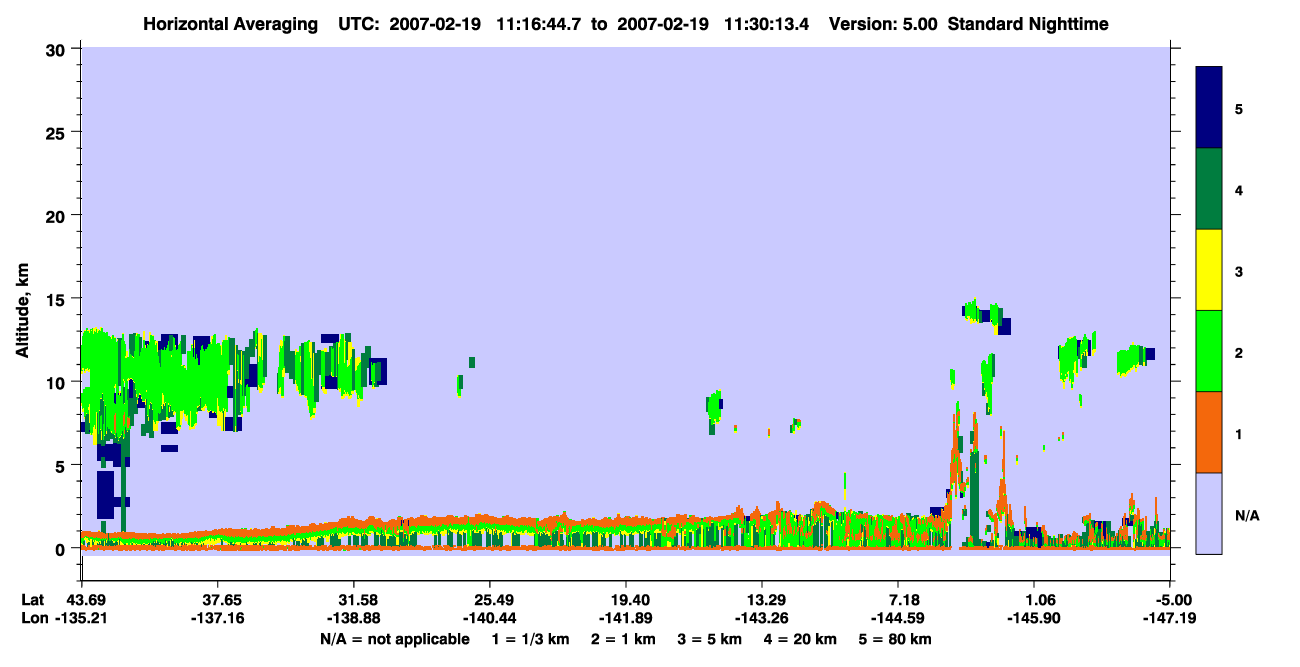
Task: Click the start time '11:16:44.7' in title
Action: (x=539, y=23)
